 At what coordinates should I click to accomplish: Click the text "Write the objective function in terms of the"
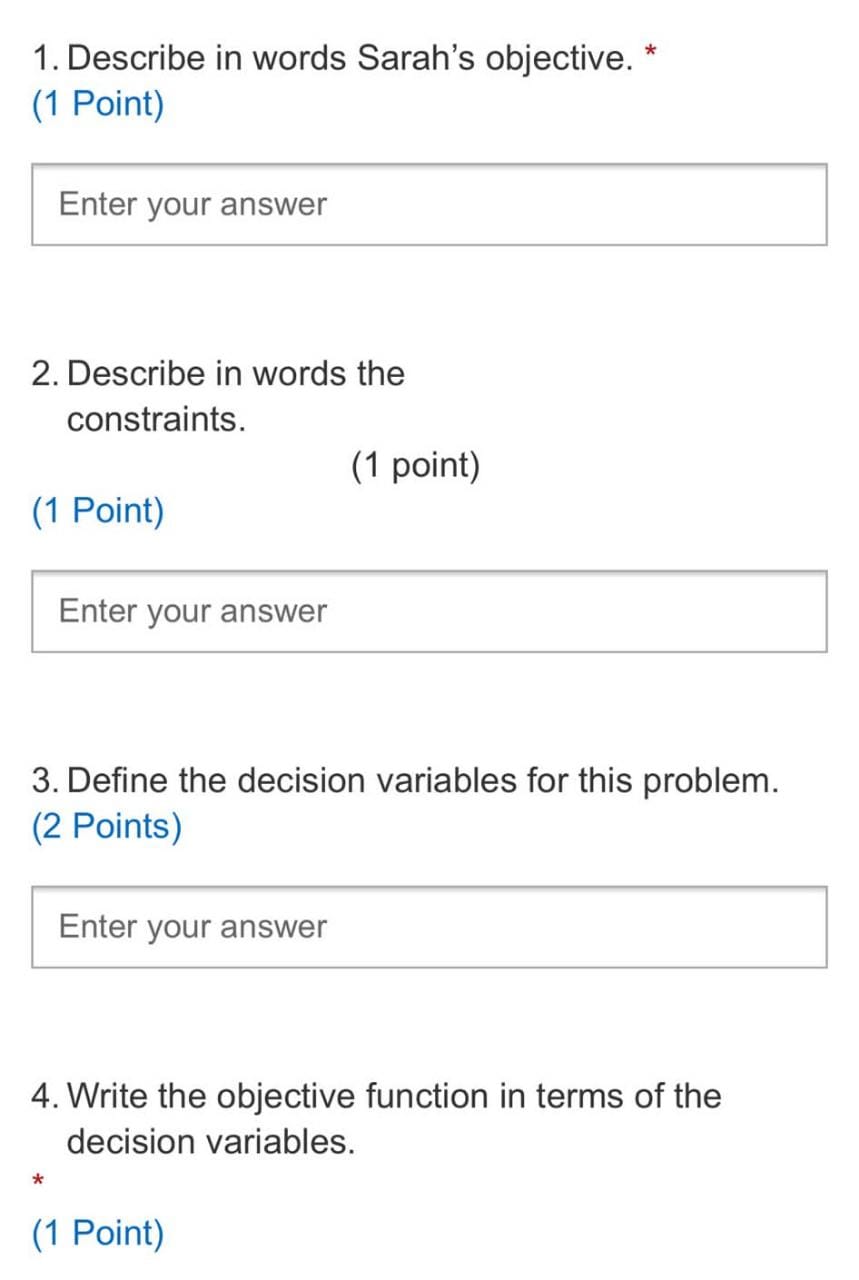tap(394, 1096)
